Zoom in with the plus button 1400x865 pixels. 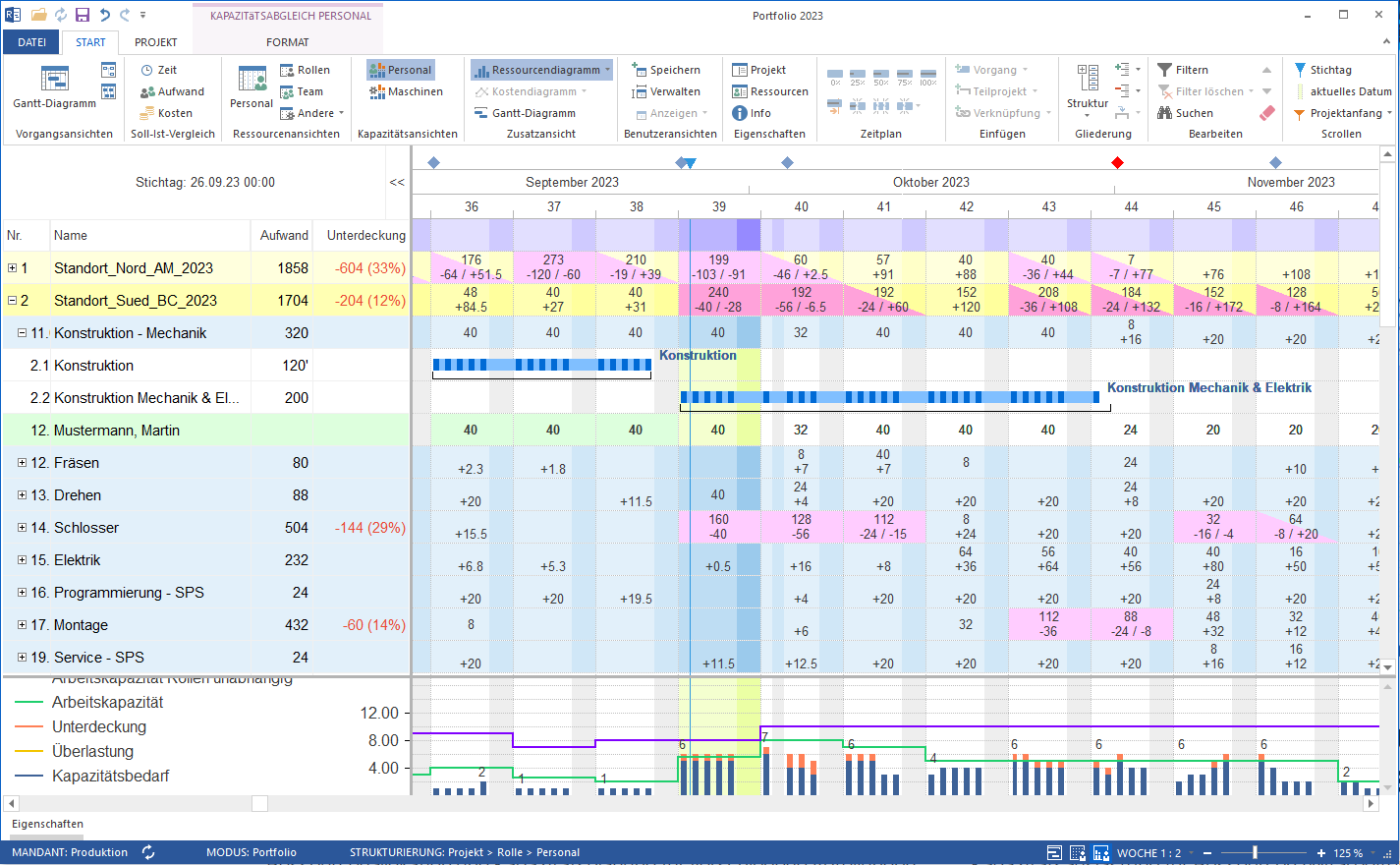1321,852
